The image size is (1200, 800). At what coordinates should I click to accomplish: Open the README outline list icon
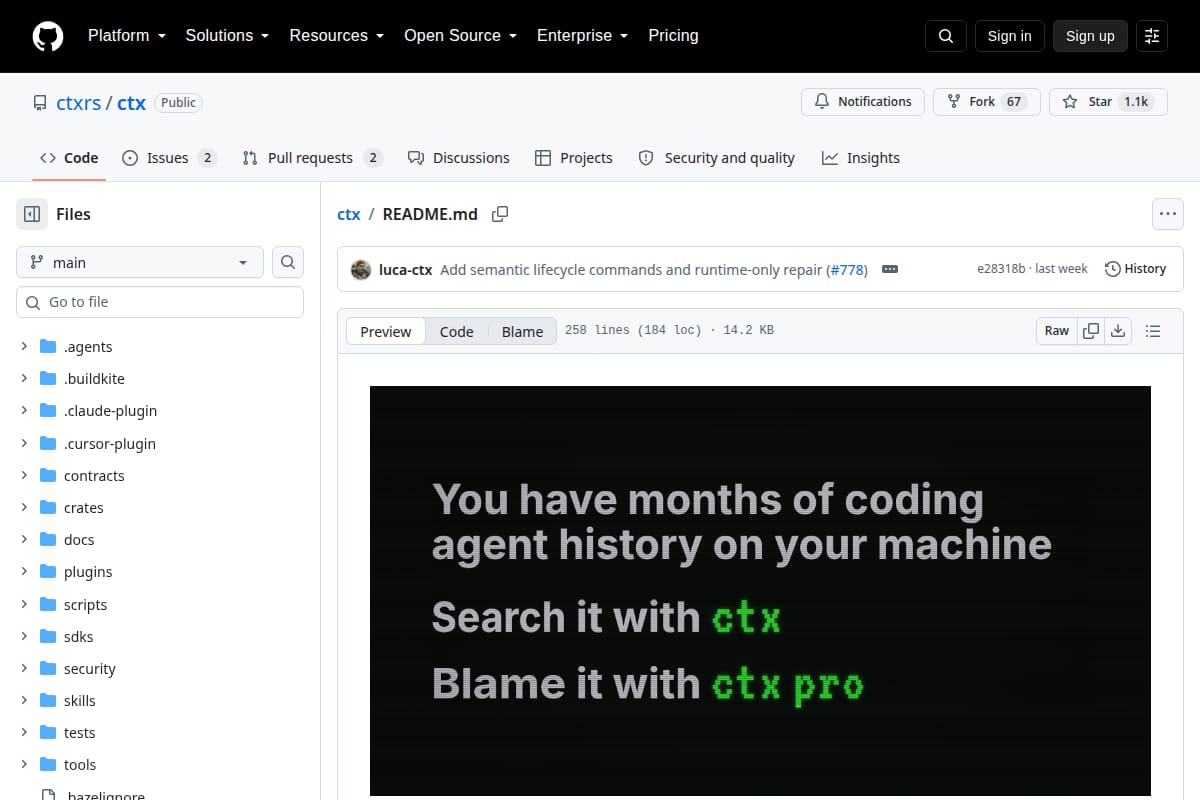click(1153, 331)
